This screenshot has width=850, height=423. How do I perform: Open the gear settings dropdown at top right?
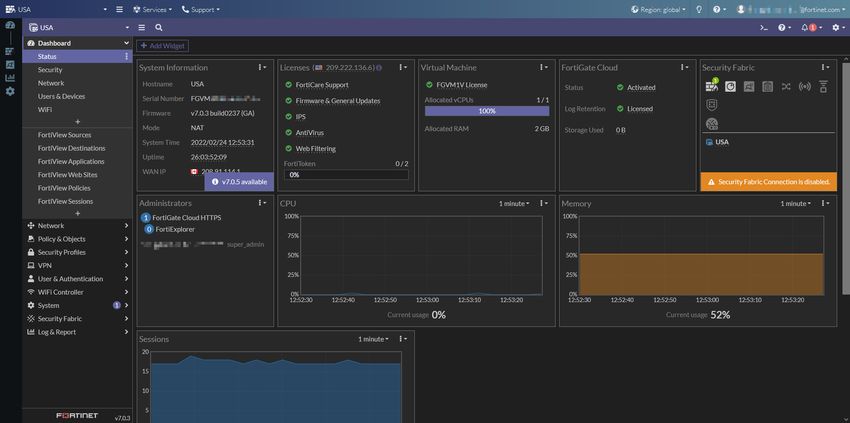[x=838, y=28]
